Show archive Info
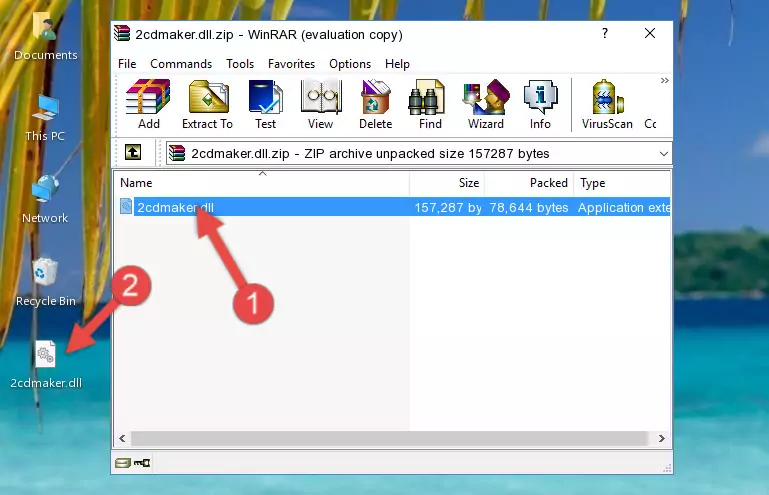Screen dimensions: 769x495 [540, 104]
